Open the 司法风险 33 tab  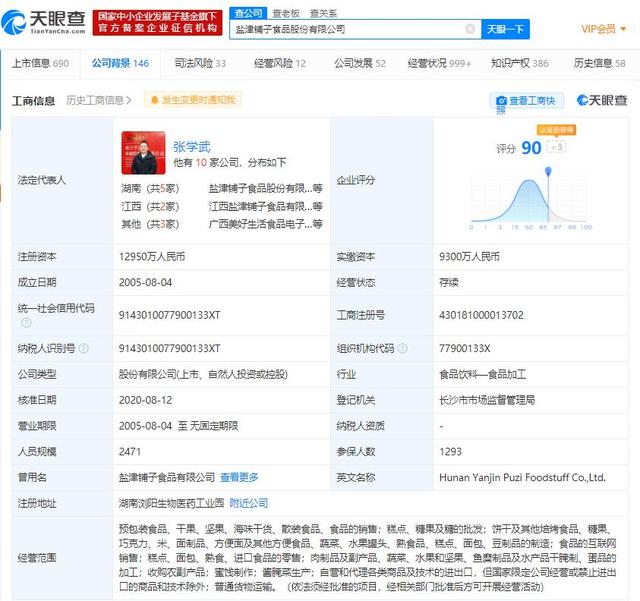click(200, 63)
